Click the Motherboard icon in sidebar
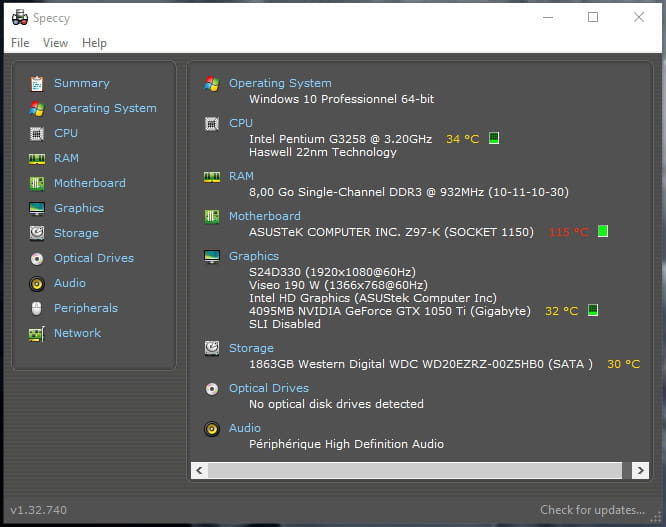Viewport: 666px width, 527px height. [x=37, y=183]
